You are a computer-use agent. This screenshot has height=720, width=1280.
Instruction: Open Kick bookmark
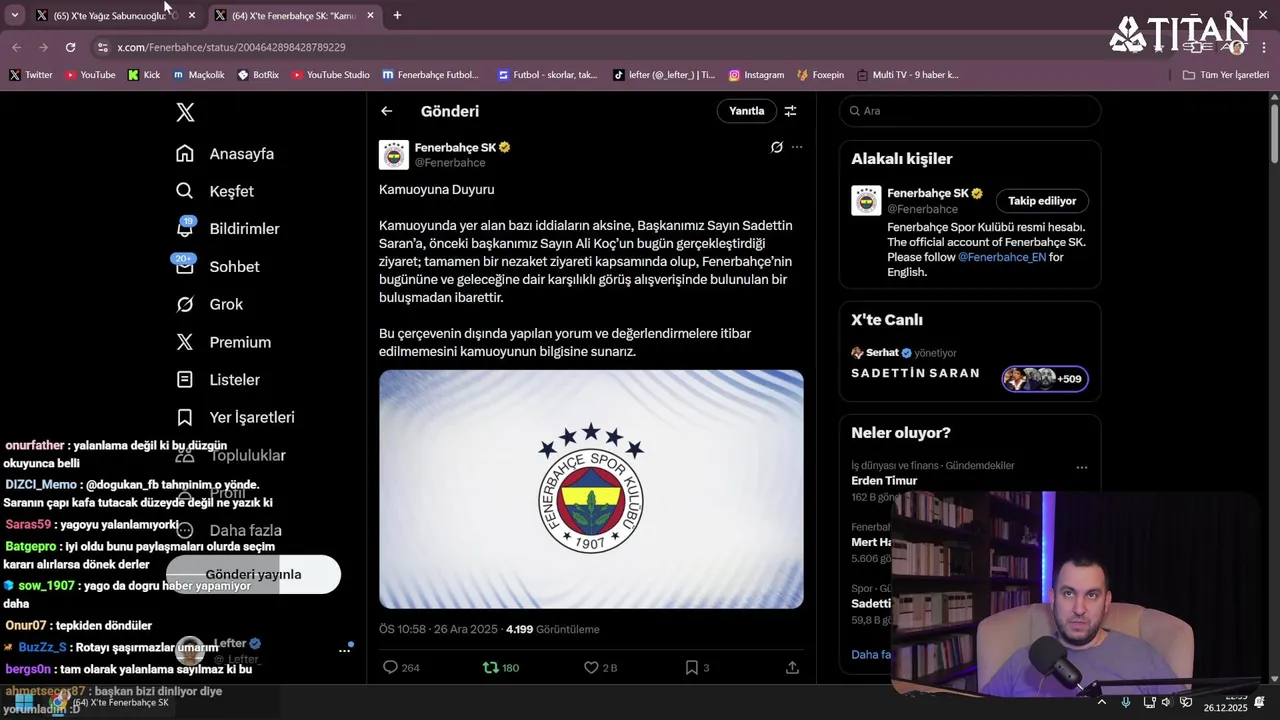(144, 75)
